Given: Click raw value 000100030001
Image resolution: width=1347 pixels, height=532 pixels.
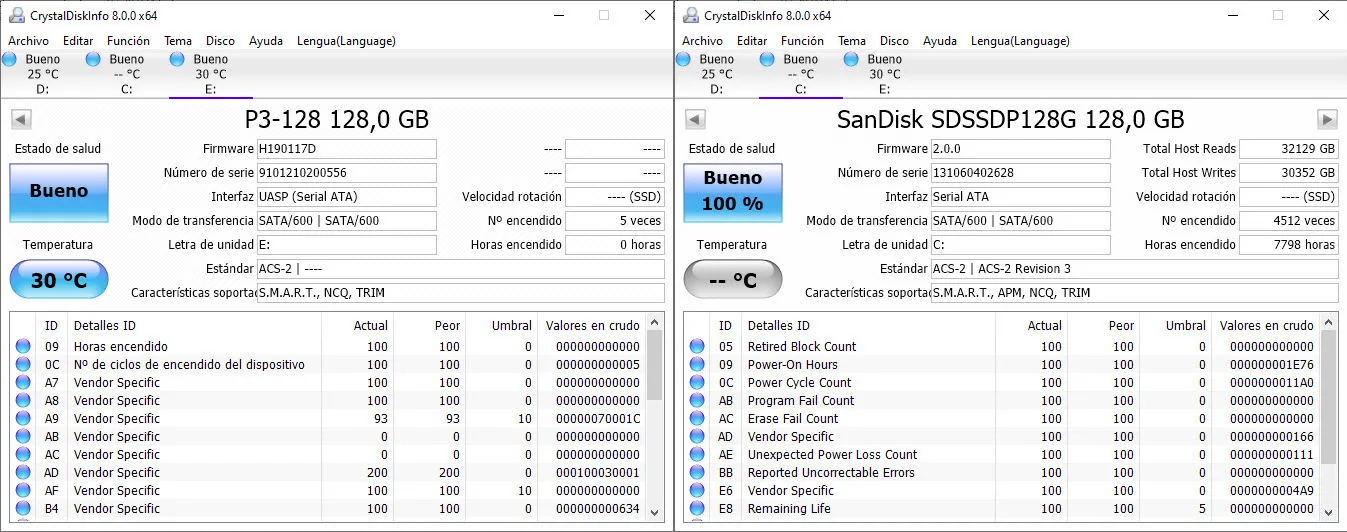Looking at the screenshot, I should 598,473.
